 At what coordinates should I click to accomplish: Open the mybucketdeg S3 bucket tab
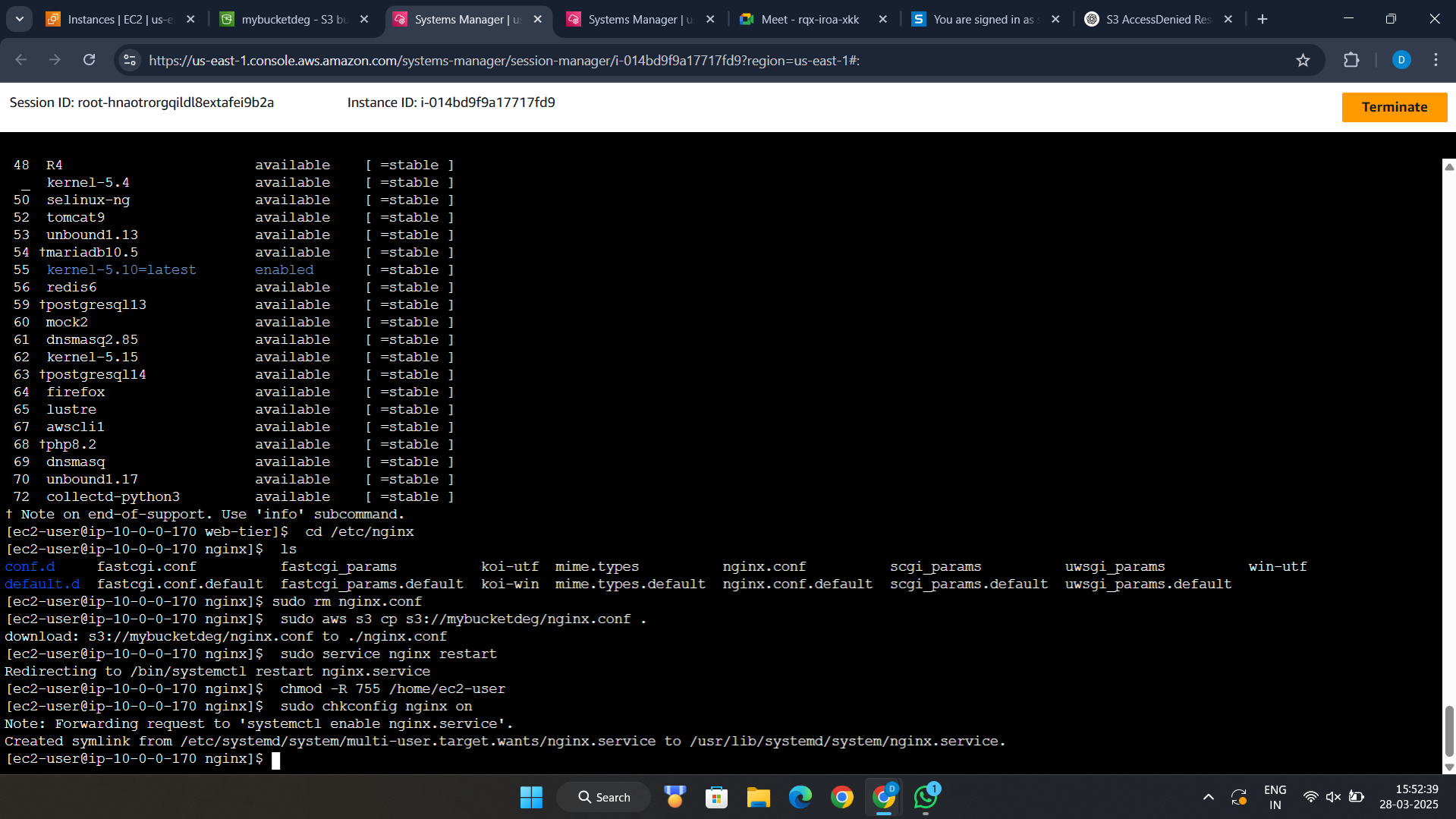294,19
